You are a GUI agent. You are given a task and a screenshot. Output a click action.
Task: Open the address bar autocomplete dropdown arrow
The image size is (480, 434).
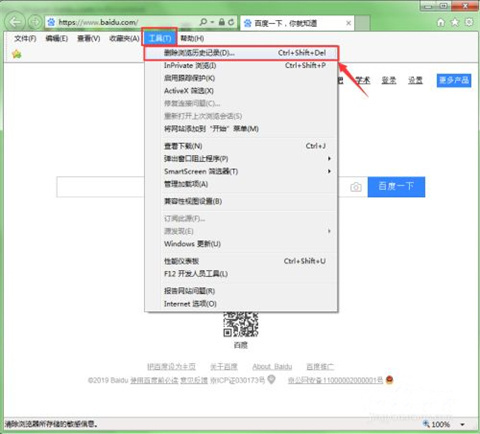[x=212, y=22]
